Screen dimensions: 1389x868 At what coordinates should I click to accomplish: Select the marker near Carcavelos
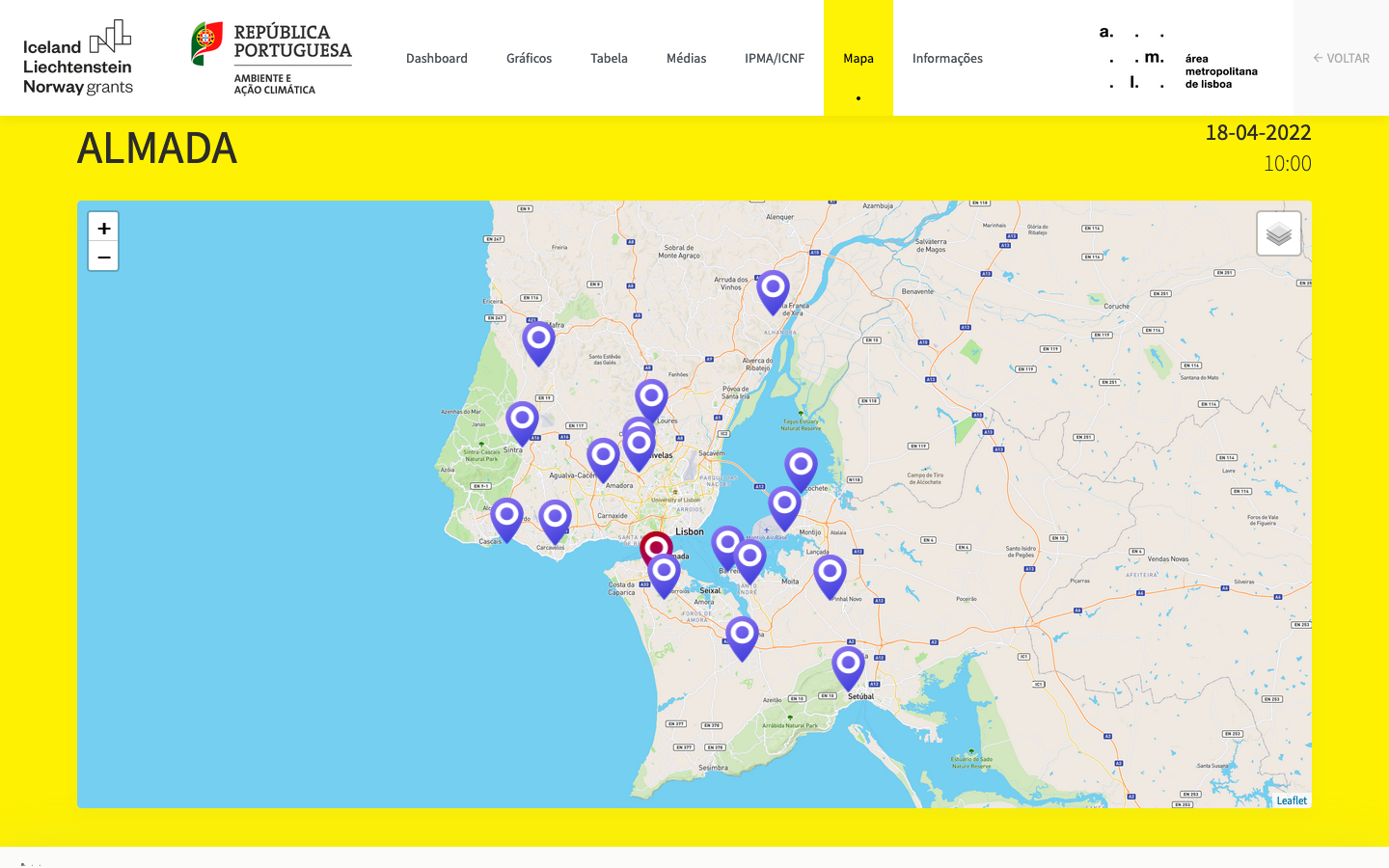[x=555, y=522]
